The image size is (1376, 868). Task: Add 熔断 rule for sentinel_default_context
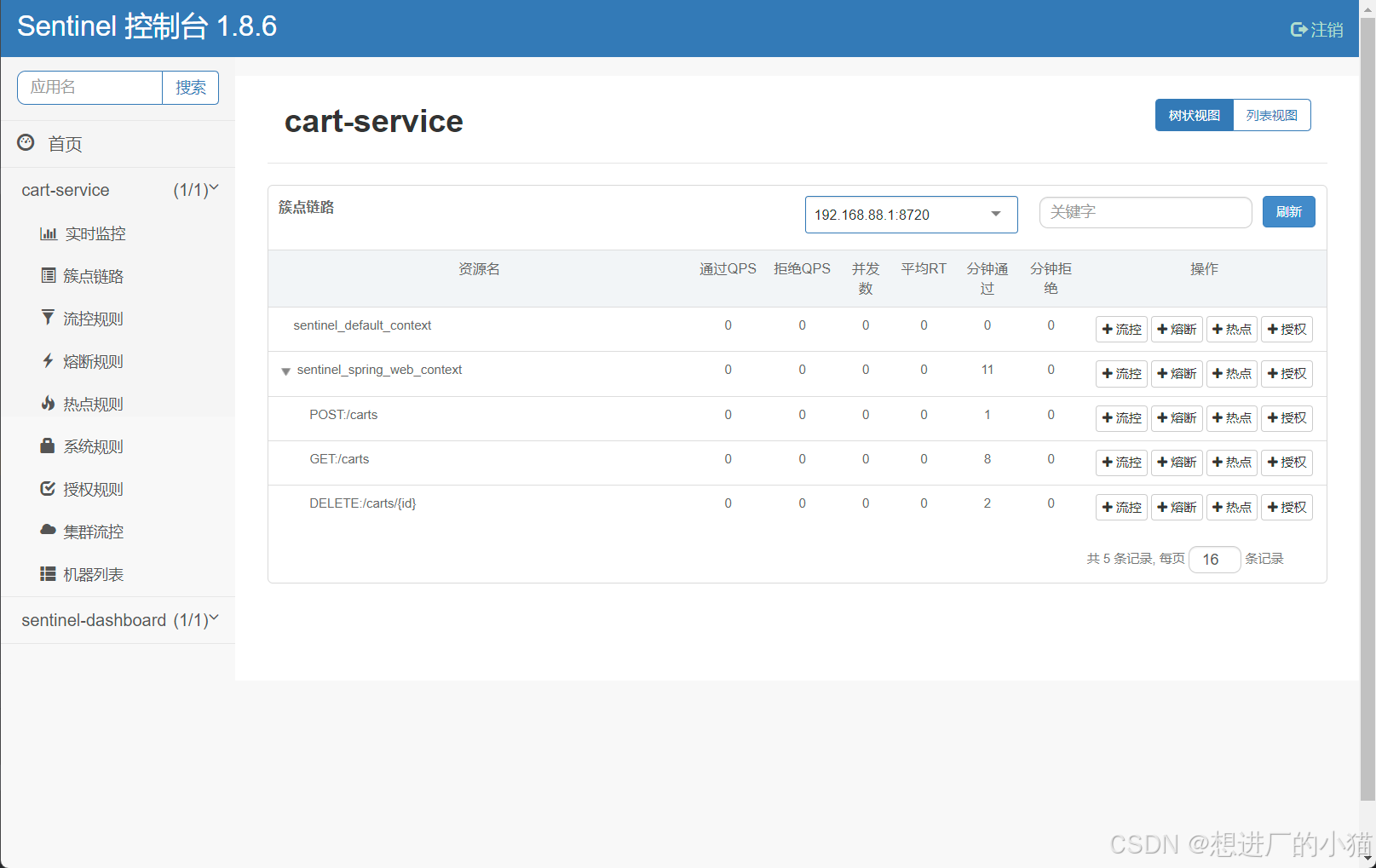(x=1177, y=330)
